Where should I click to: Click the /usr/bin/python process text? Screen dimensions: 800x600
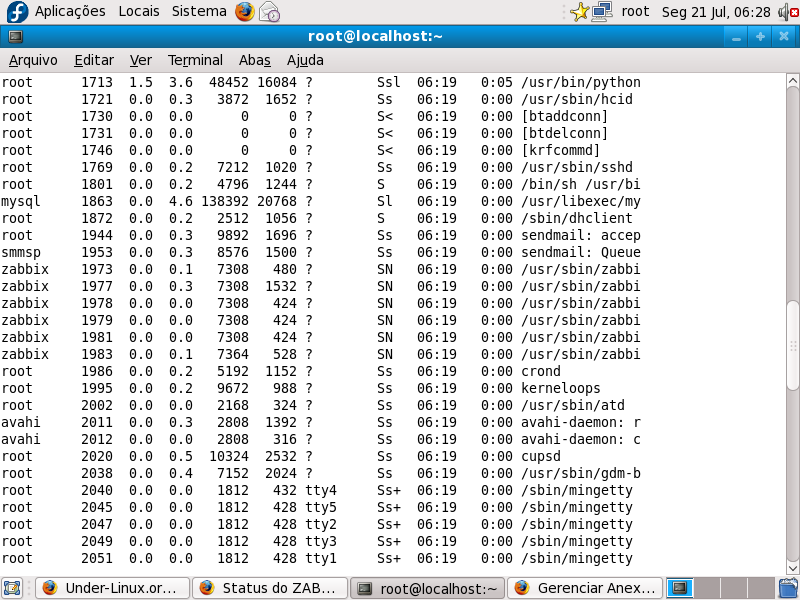tap(581, 82)
